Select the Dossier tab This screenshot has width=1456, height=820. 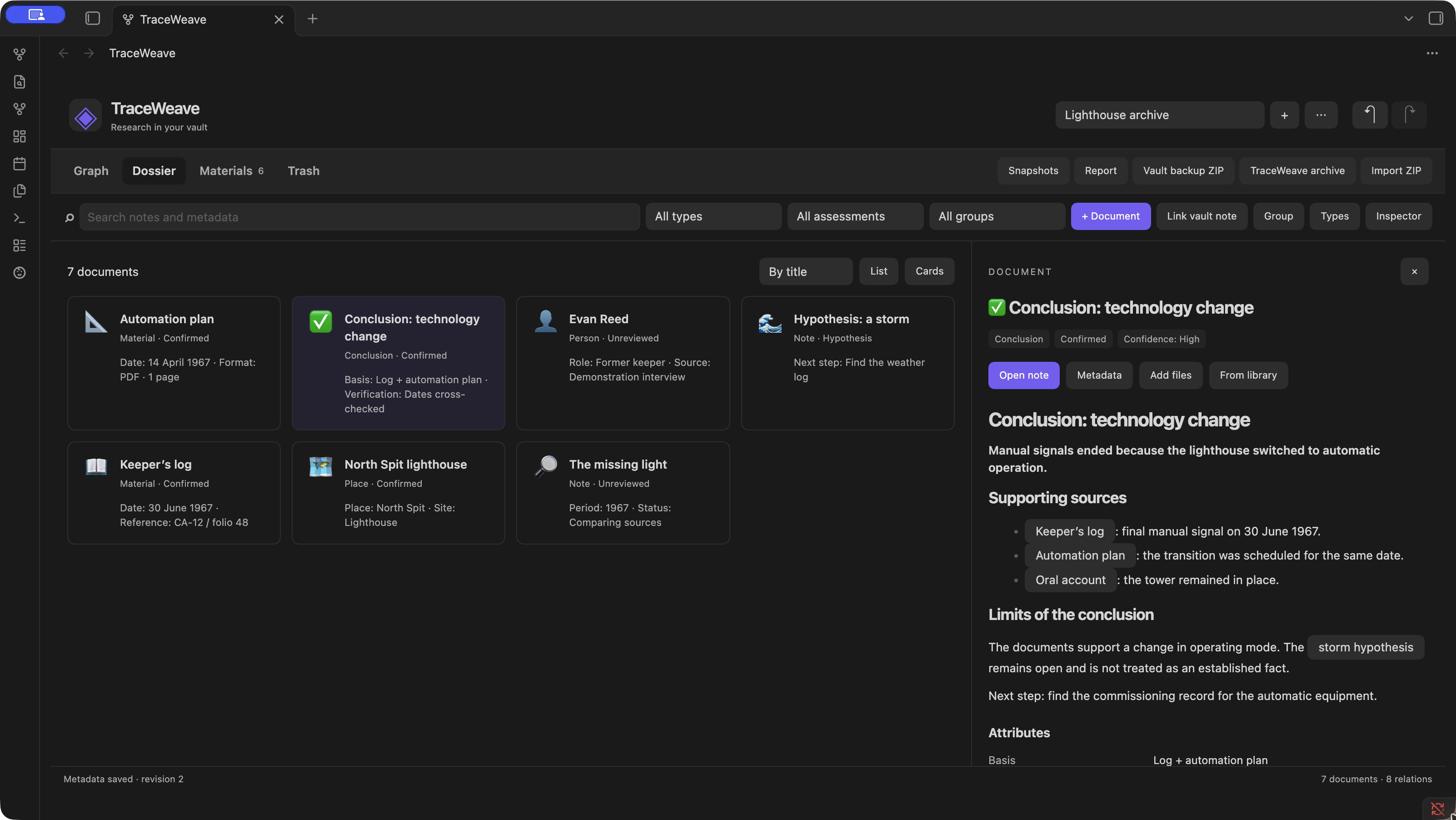coord(154,171)
